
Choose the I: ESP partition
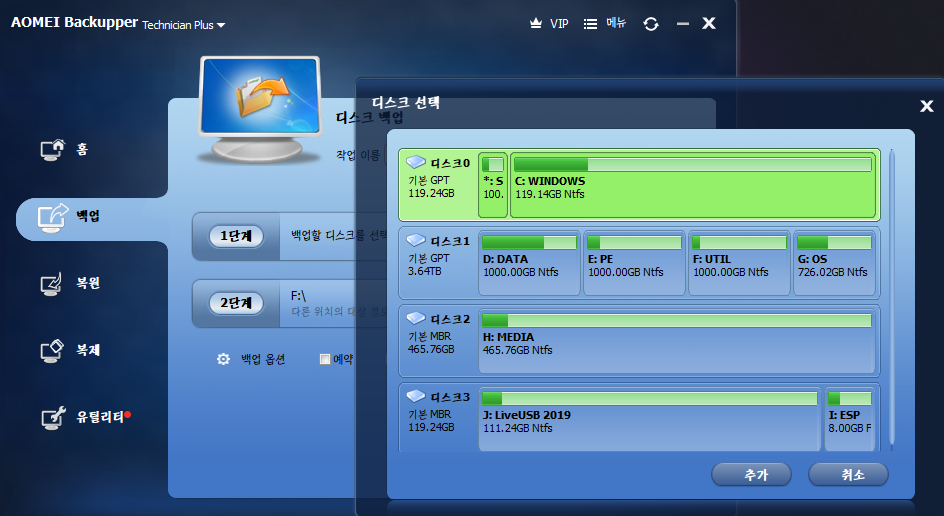(x=849, y=419)
